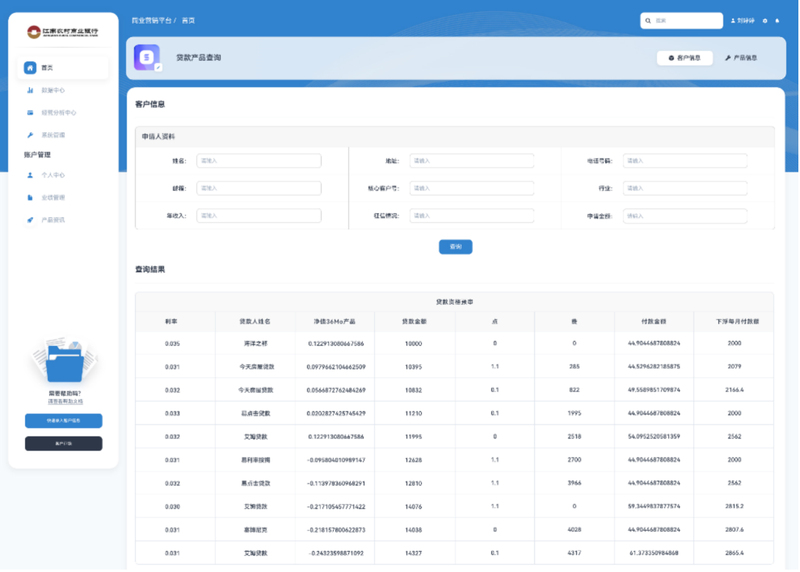Click the document icon in sidebar

(x=30, y=198)
